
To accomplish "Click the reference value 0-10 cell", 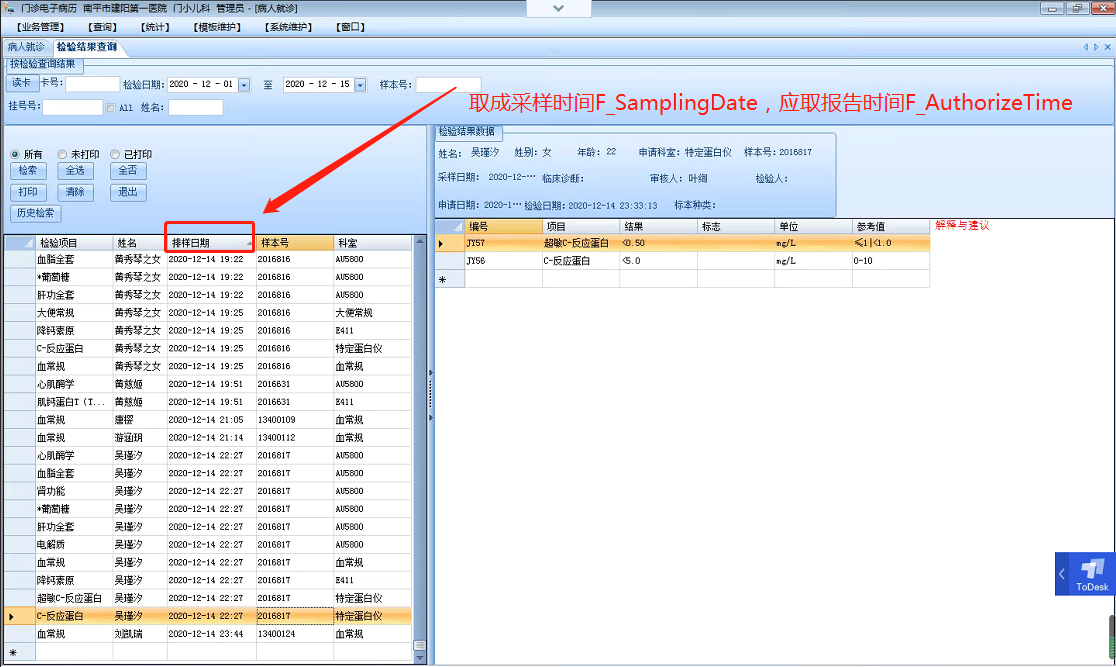I will pos(890,261).
